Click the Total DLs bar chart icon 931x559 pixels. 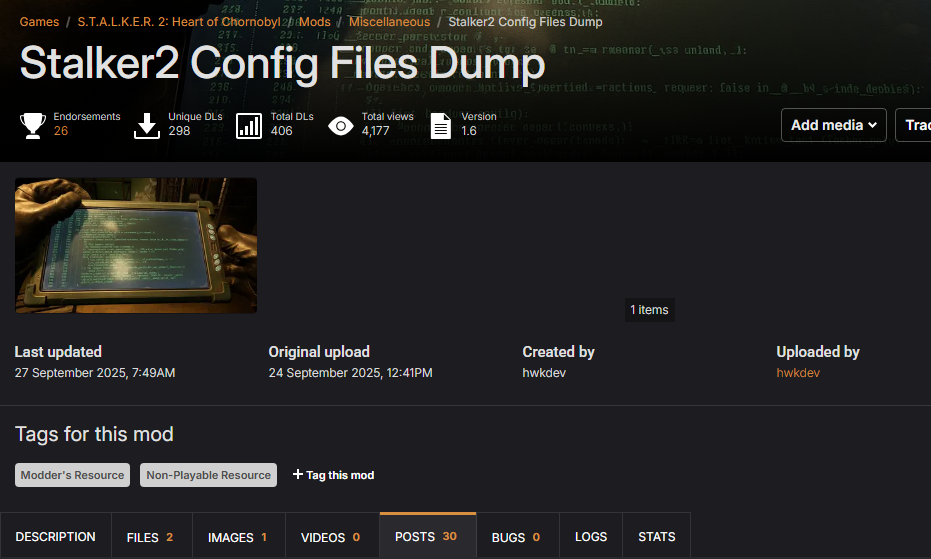(249, 126)
